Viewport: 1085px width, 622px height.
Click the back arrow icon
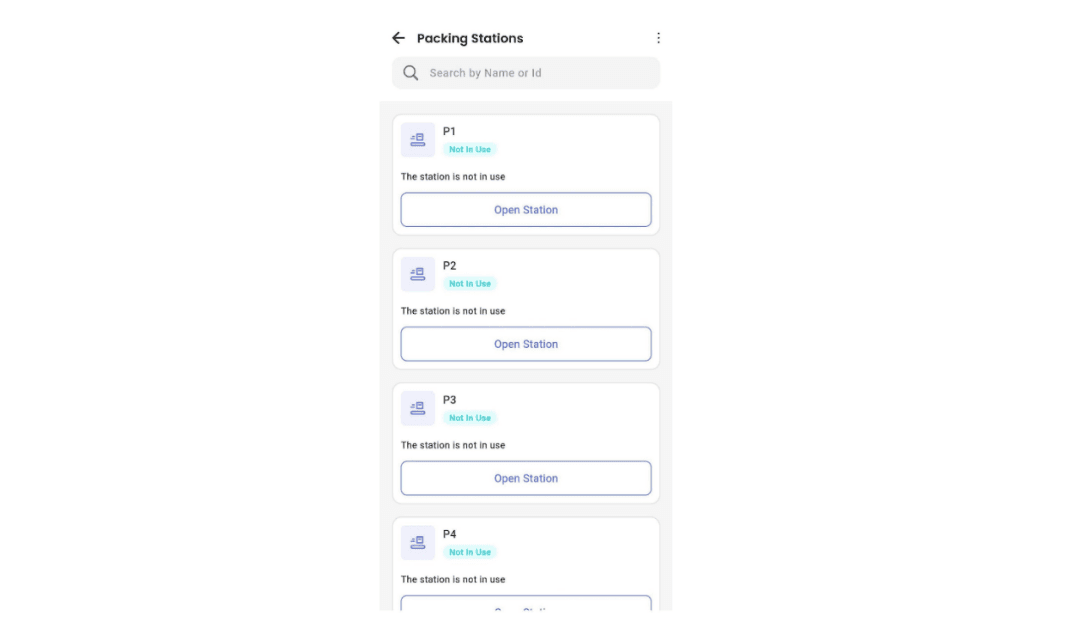(398, 38)
